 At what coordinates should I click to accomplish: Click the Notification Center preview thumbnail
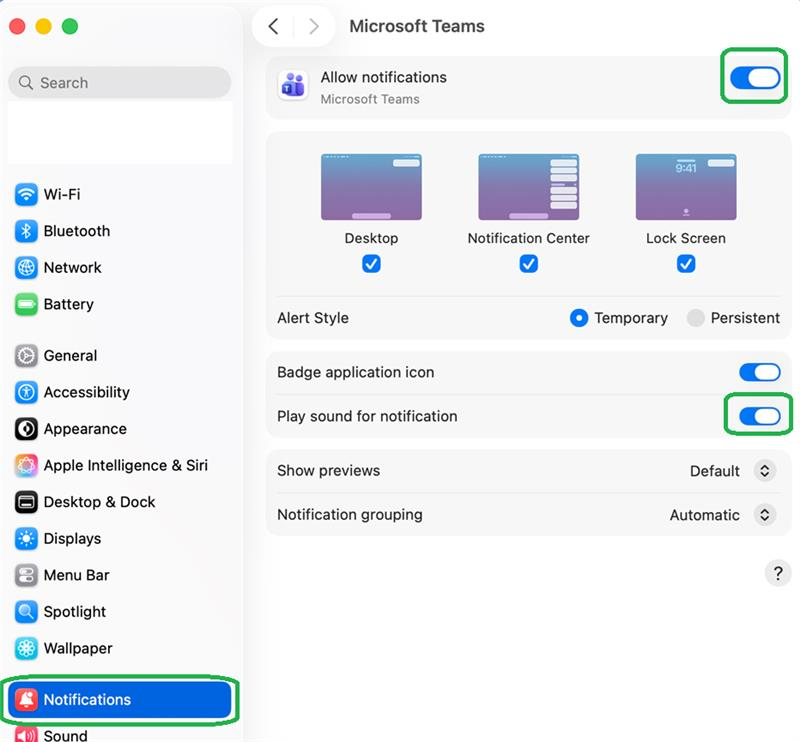[529, 187]
